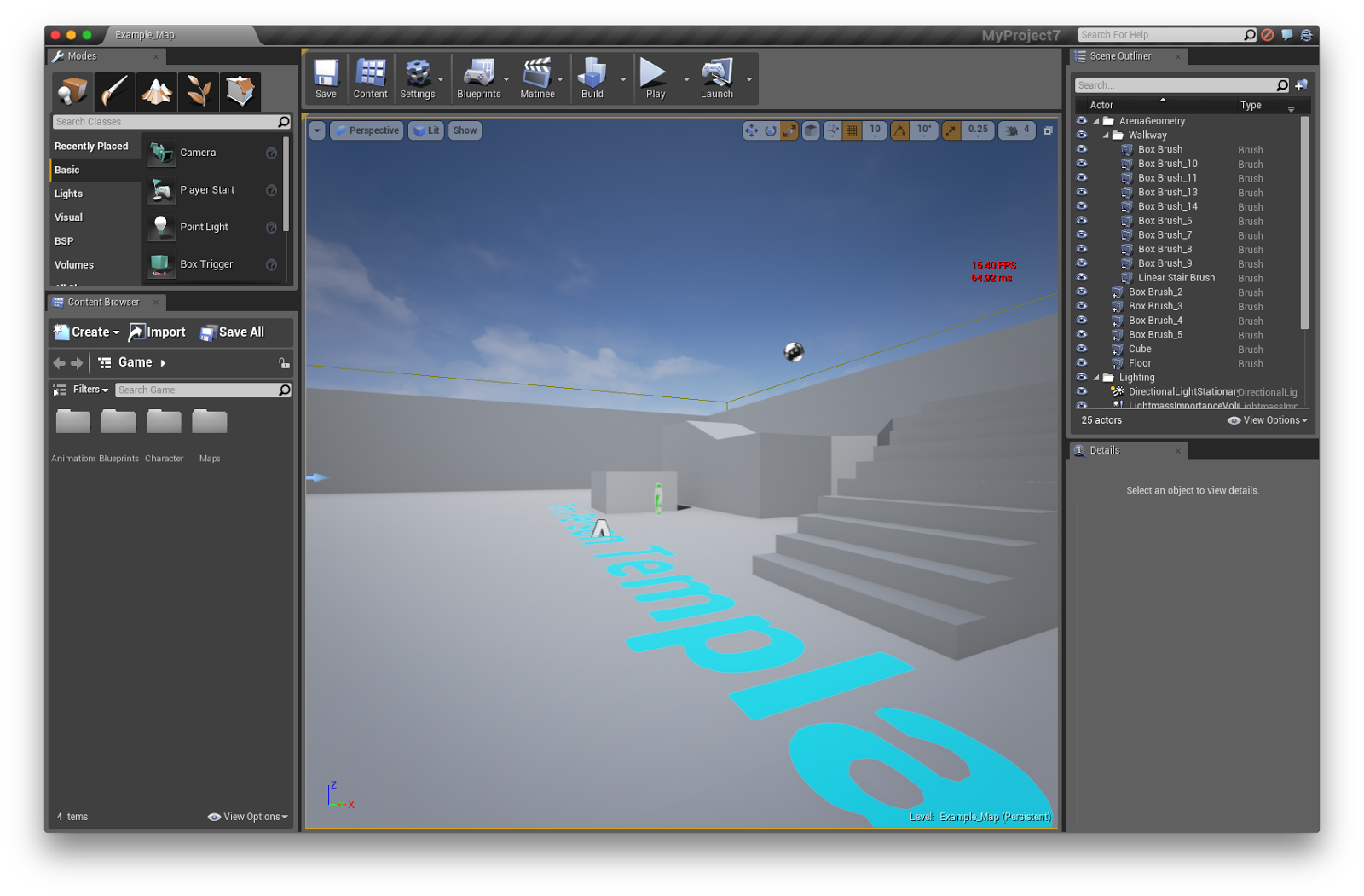
Task: Hide the Walkway folder via eye icon
Action: pos(1082,135)
